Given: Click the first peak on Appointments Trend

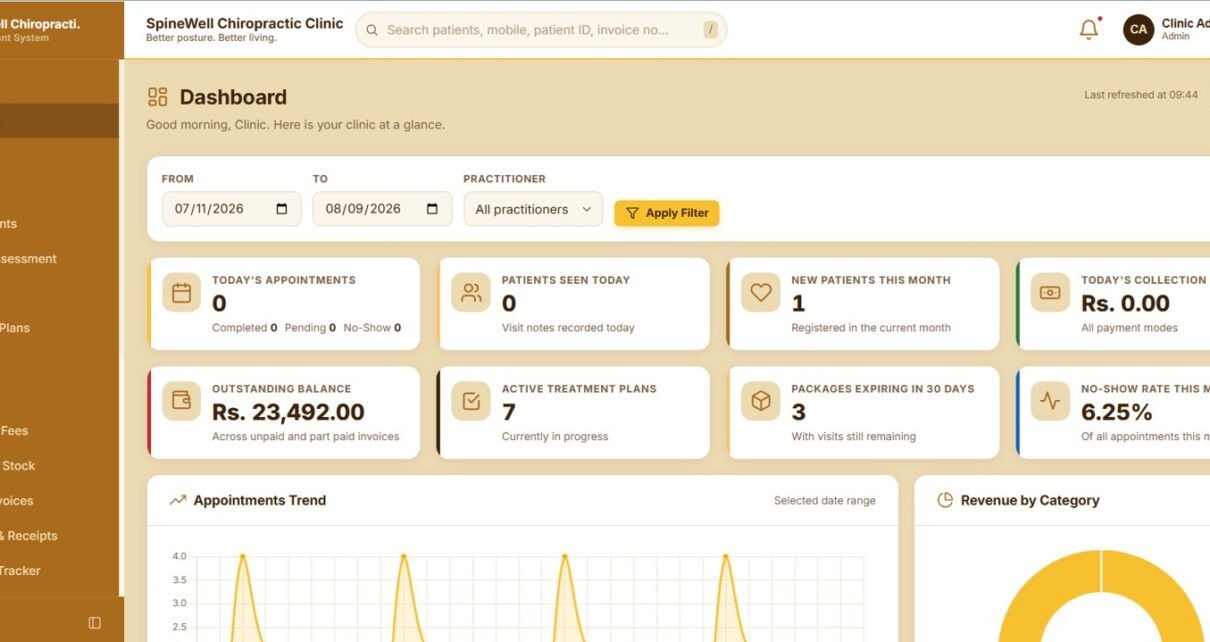Looking at the screenshot, I should (242, 556).
